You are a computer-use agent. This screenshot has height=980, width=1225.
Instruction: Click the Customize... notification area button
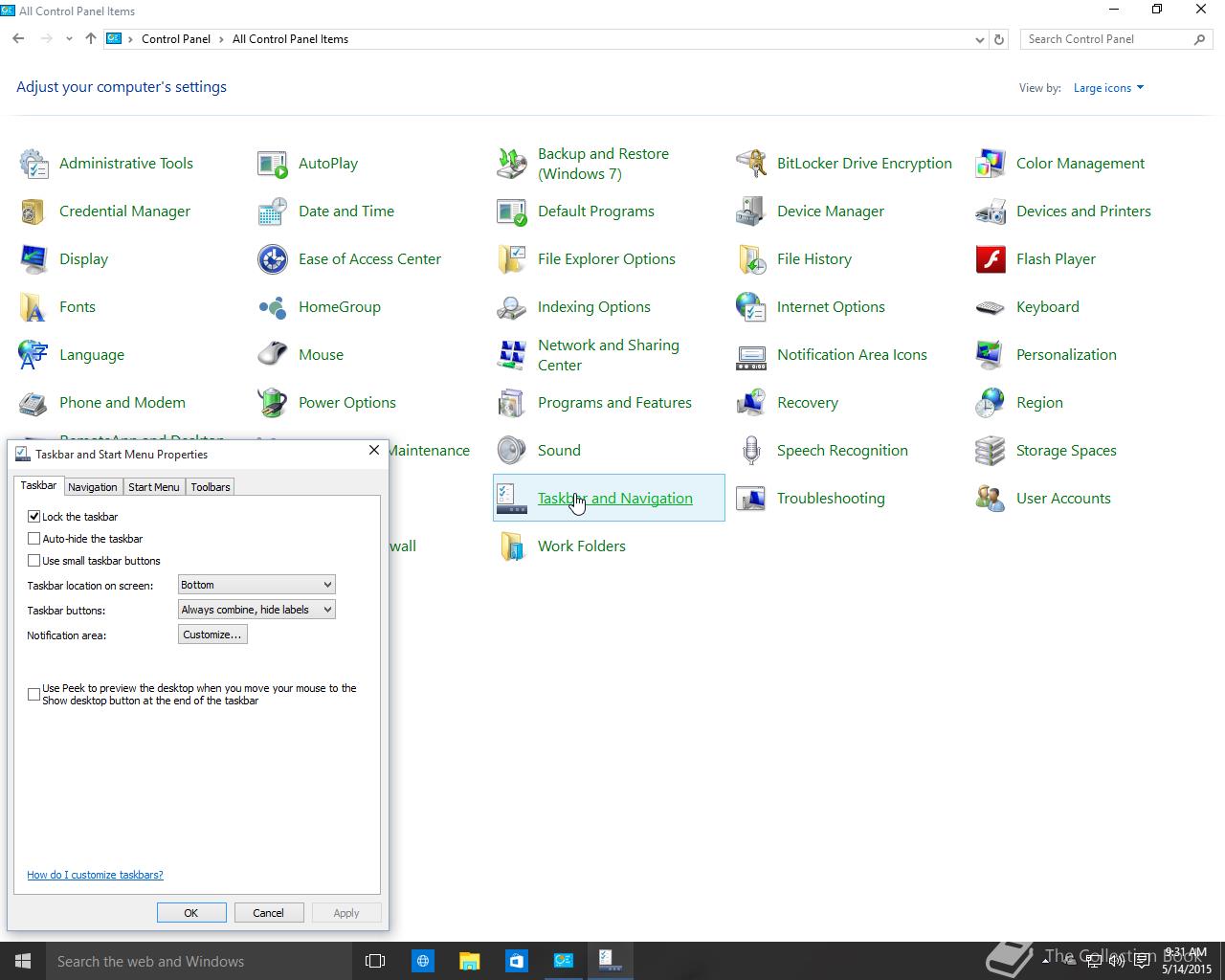[212, 635]
